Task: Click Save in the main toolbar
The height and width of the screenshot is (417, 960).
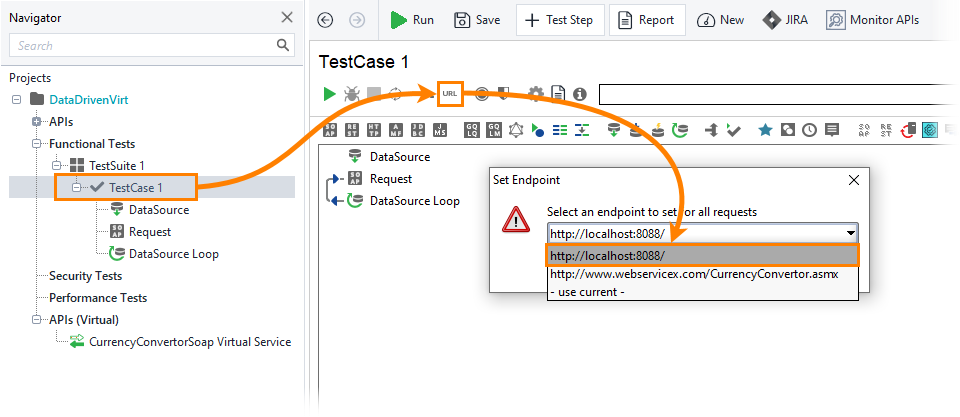Action: (477, 20)
